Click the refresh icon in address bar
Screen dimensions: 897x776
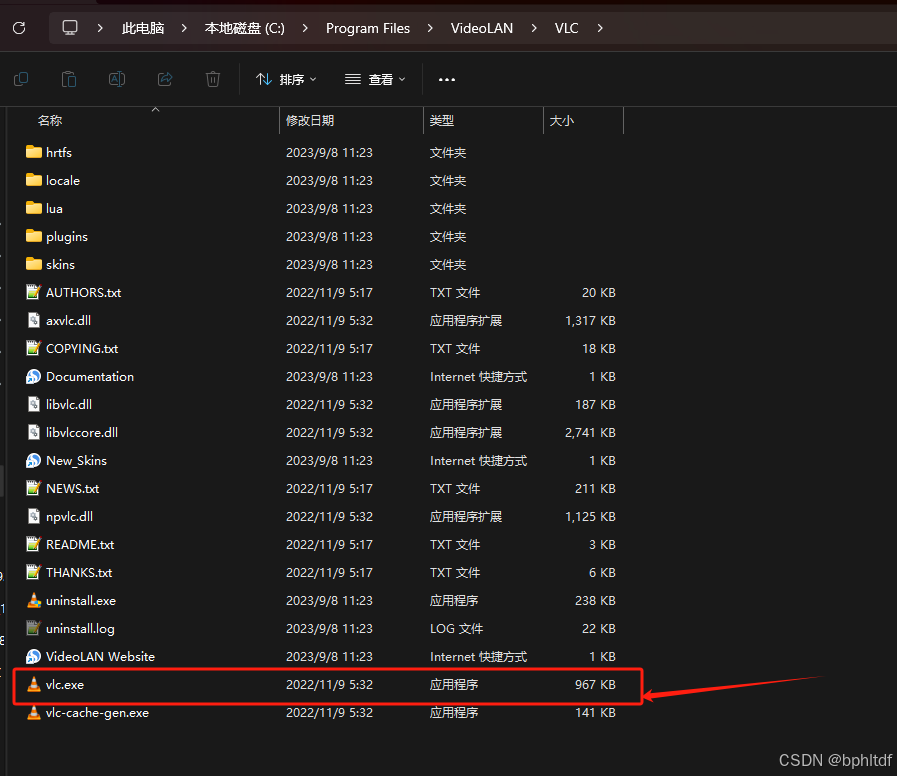(x=19, y=28)
